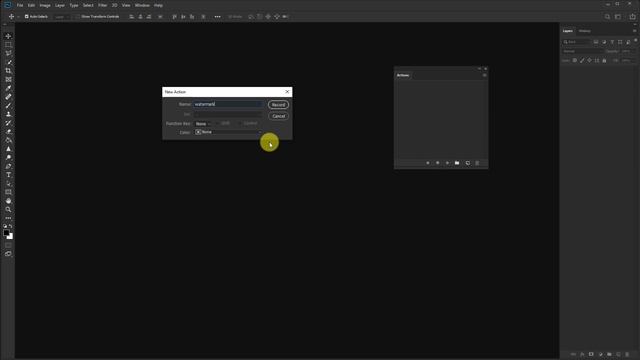The height and width of the screenshot is (360, 640).
Task: Open Function Key dropdown
Action: [203, 124]
